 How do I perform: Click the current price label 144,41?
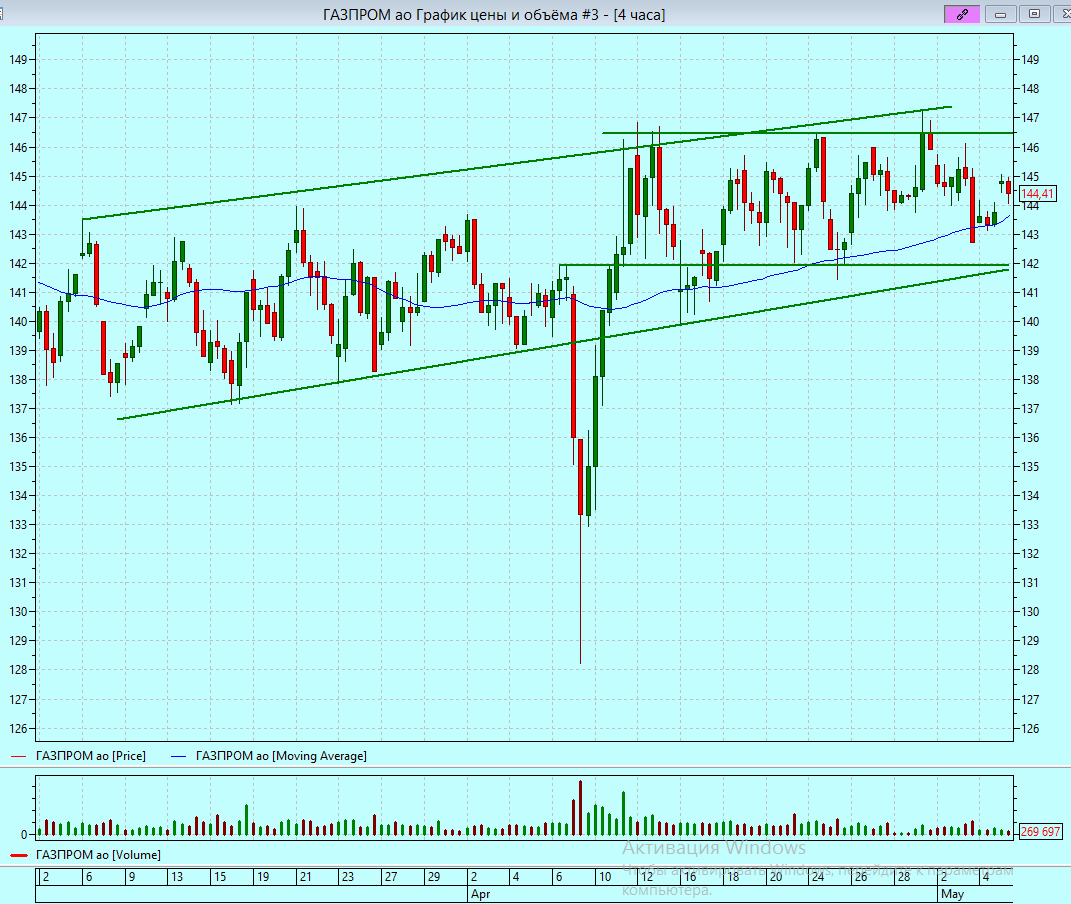1037,194
